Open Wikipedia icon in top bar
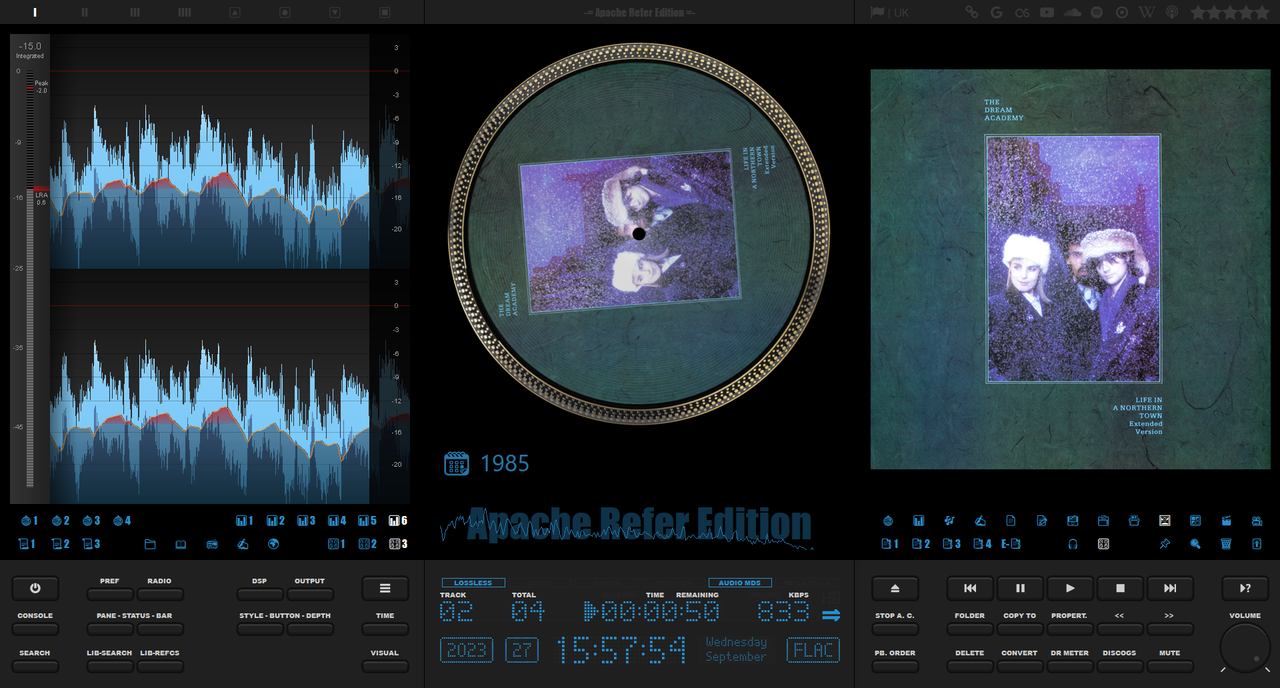1280x688 pixels. (x=1147, y=12)
